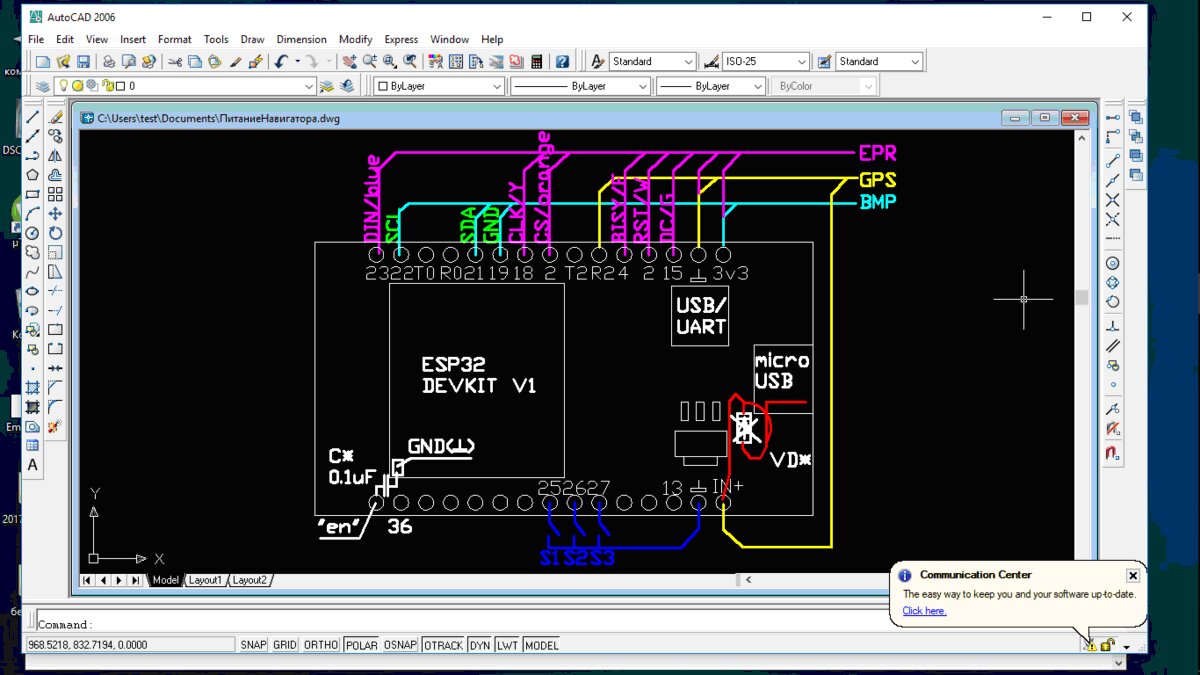Open the Help question mark icon
The image size is (1200, 675).
coord(562,61)
